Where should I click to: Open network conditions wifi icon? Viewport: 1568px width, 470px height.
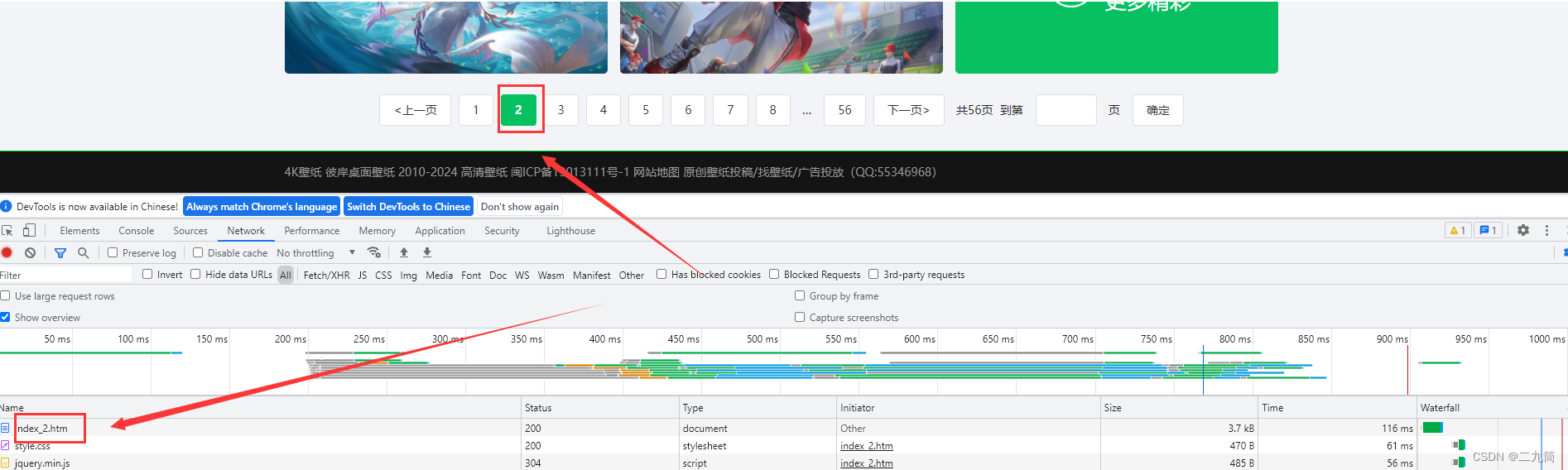(x=374, y=252)
